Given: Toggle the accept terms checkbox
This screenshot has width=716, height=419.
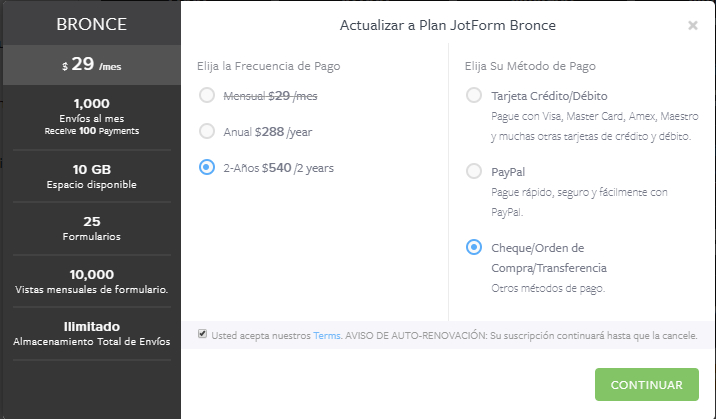Looking at the screenshot, I should click(203, 334).
